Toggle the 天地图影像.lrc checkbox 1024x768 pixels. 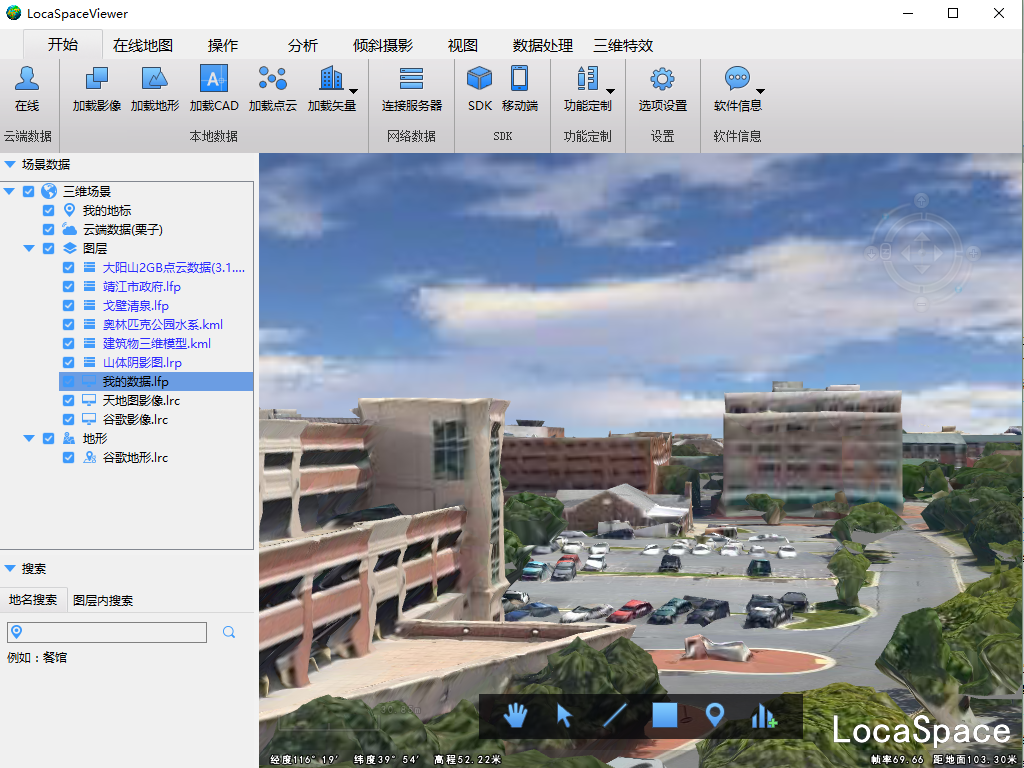point(68,400)
